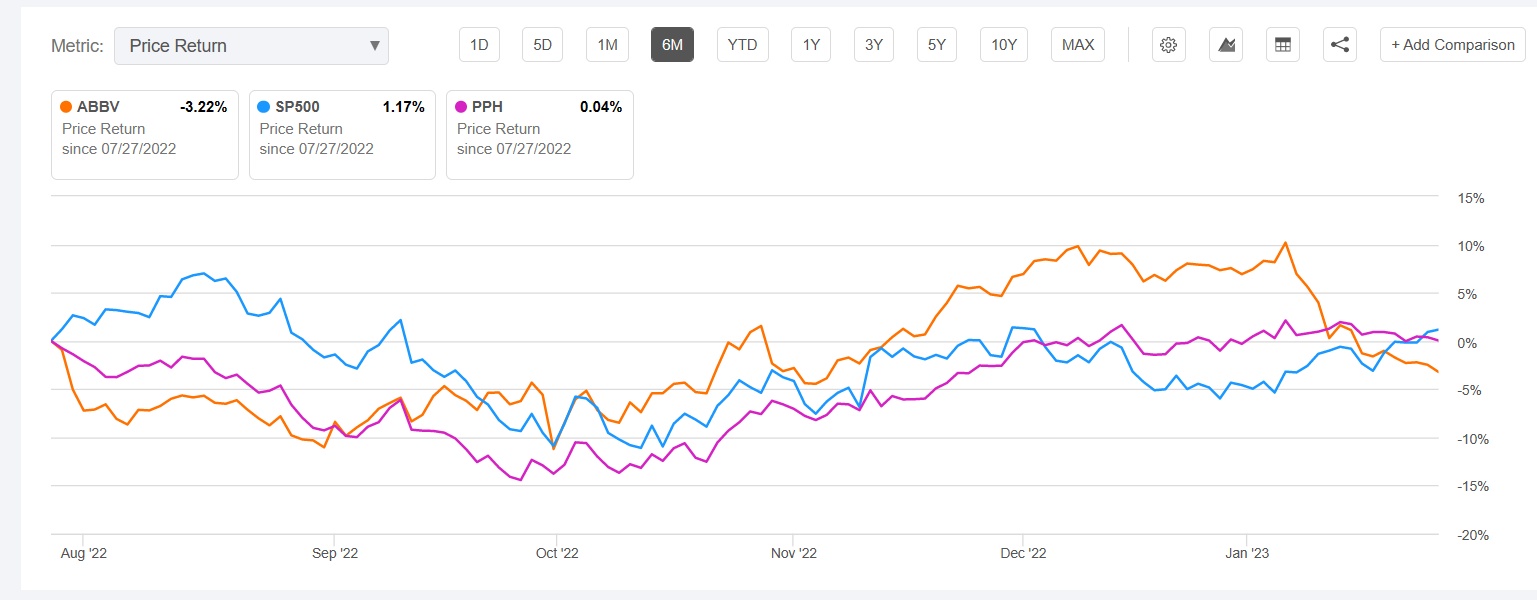Select the 1D time range
The height and width of the screenshot is (600, 1537).
479,45
